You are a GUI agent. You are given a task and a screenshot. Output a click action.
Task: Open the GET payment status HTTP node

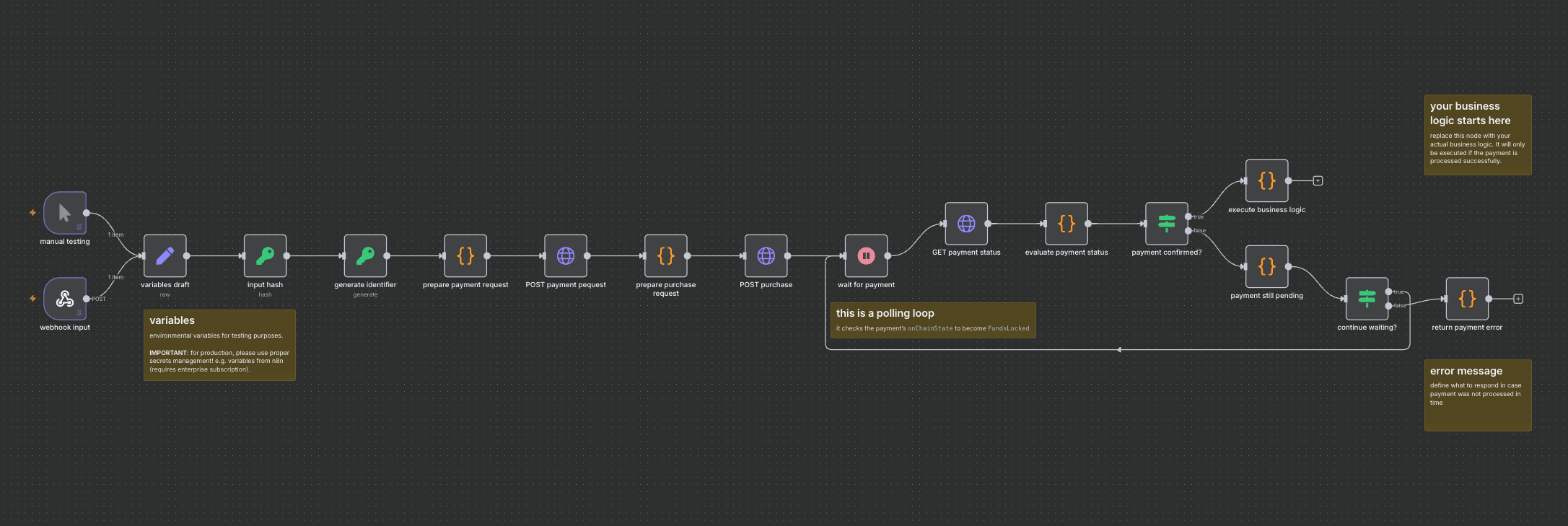[x=966, y=224]
